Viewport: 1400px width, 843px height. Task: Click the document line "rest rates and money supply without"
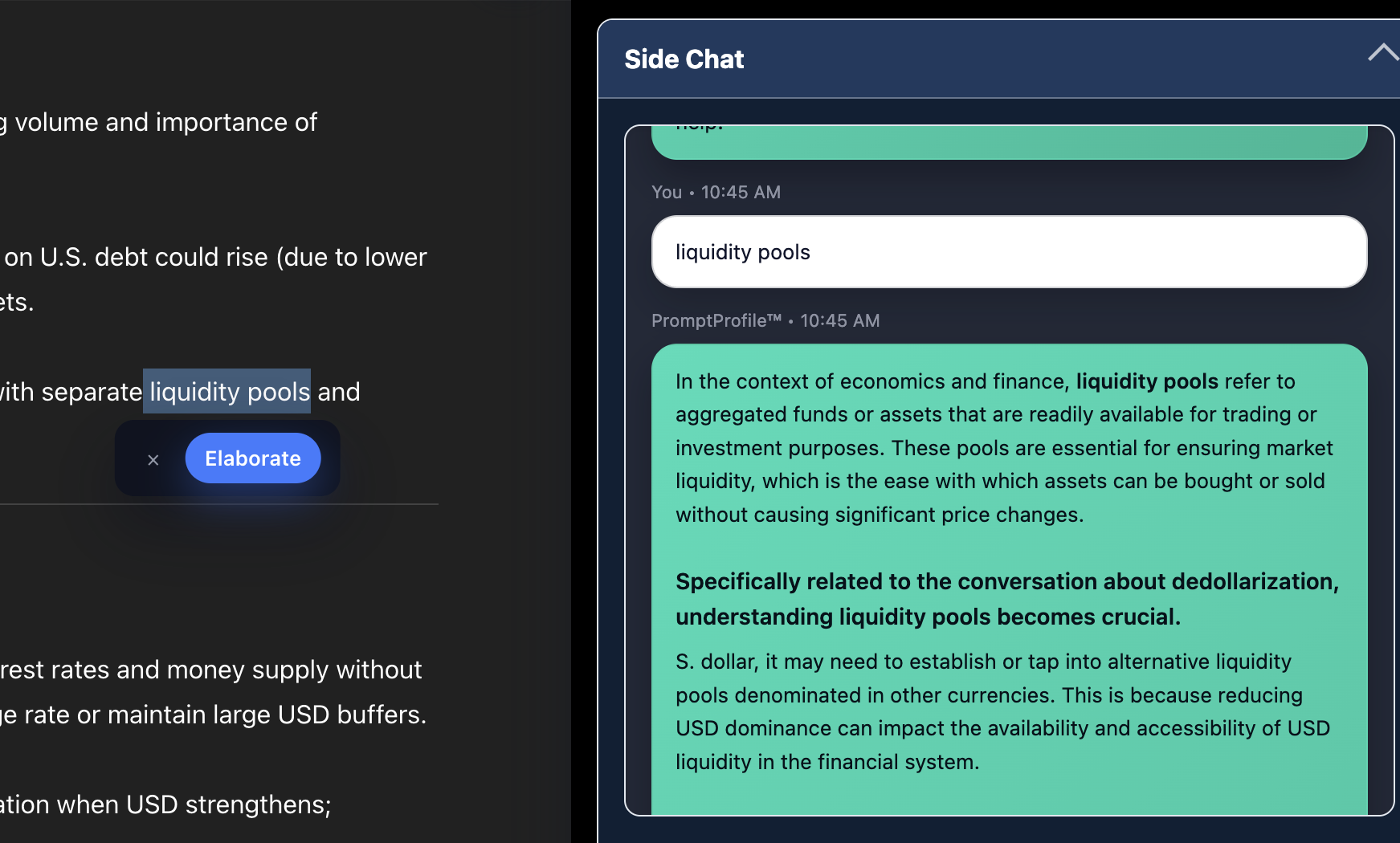pyautogui.click(x=210, y=670)
